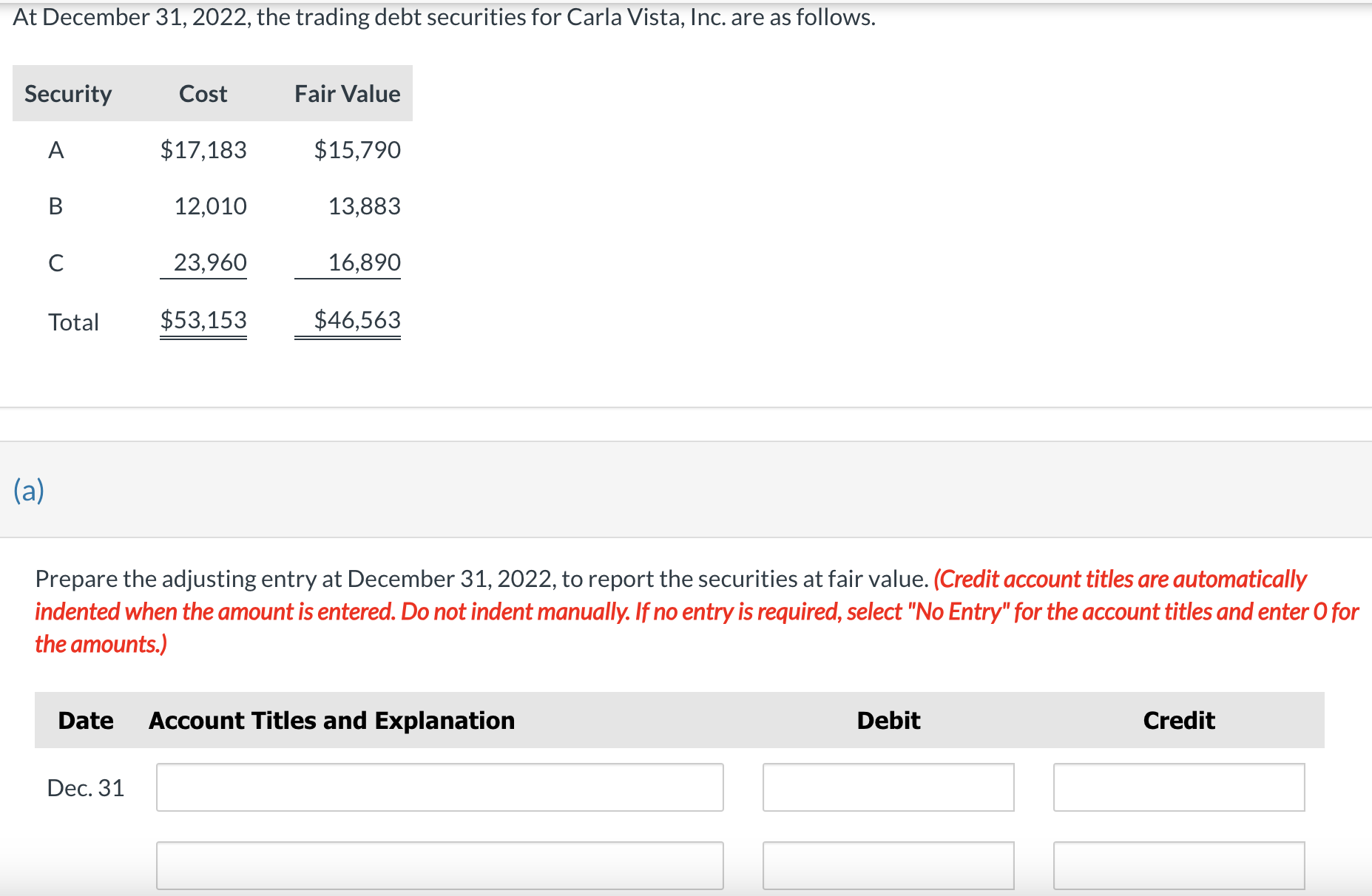
Task: Click the Credit column header
Action: (x=1178, y=720)
